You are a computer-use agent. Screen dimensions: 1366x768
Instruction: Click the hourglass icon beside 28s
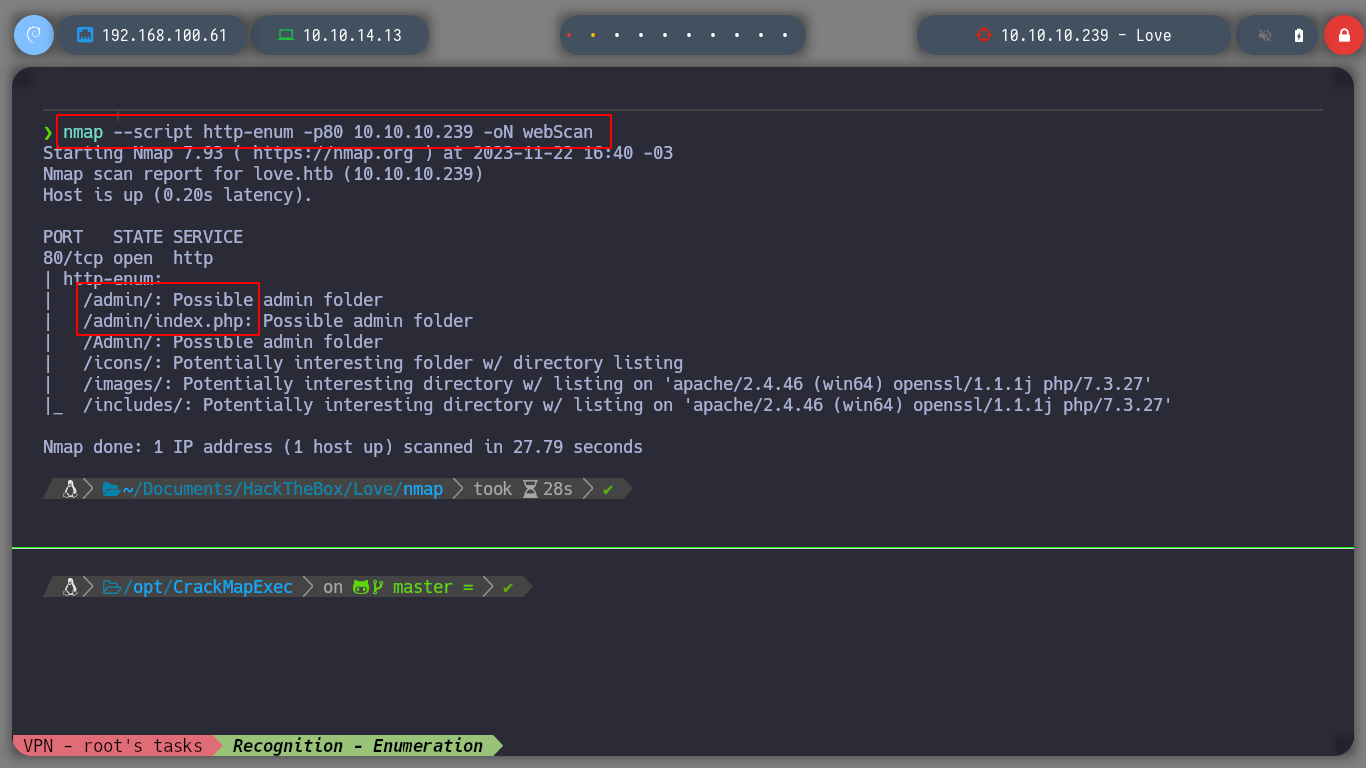tap(531, 489)
